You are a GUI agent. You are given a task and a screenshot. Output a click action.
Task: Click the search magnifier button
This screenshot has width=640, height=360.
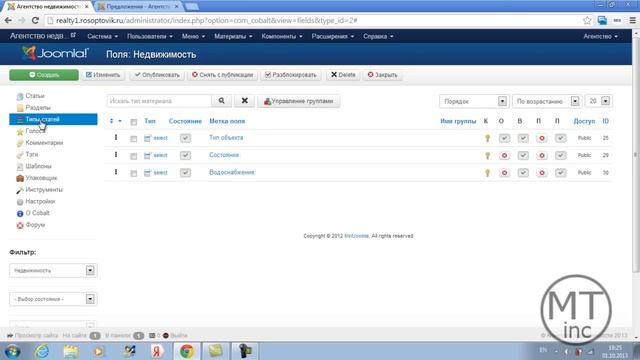(x=222, y=101)
